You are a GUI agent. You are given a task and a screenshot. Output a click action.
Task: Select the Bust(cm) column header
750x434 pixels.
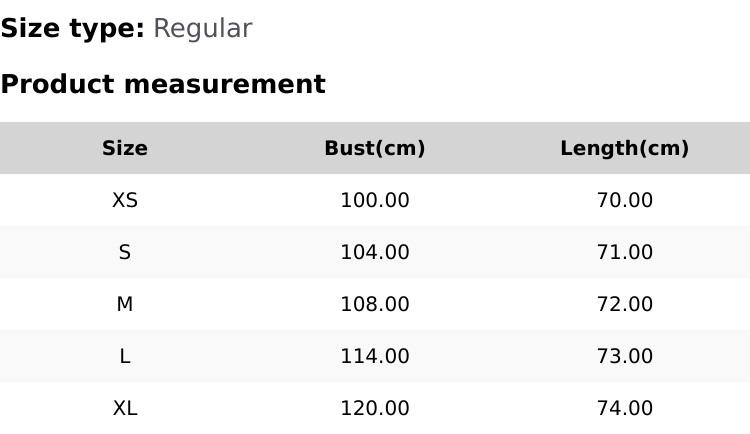pyautogui.click(x=375, y=149)
